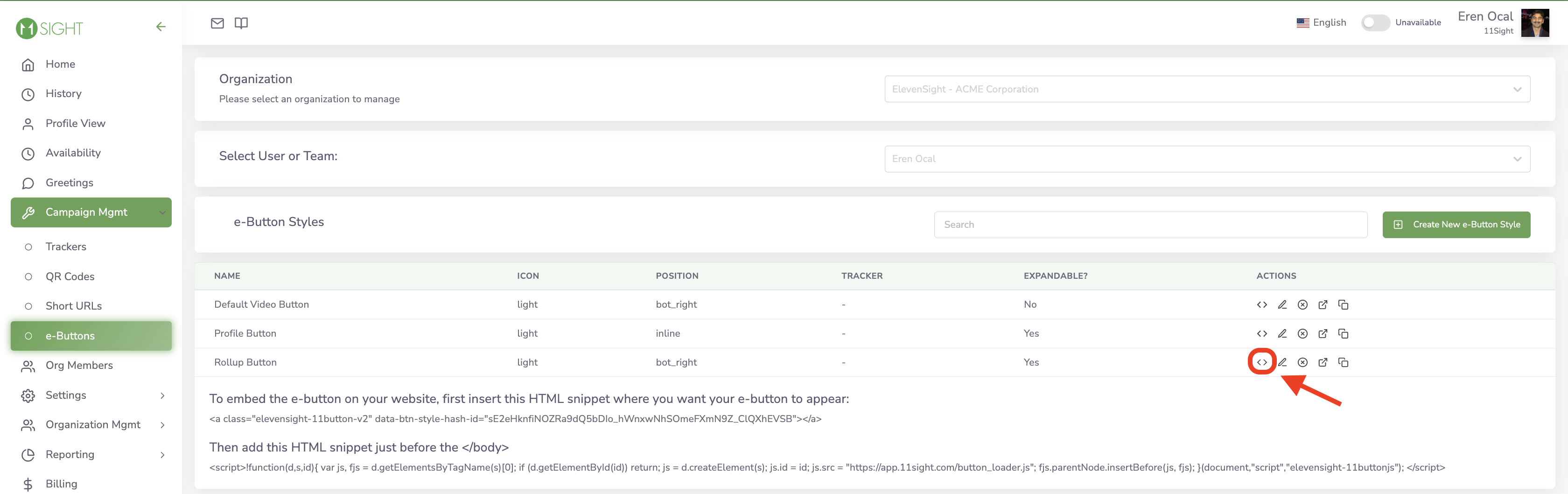Click the button_loader.js script snippet text
Viewport: 1568px width, 494px height.
826,468
